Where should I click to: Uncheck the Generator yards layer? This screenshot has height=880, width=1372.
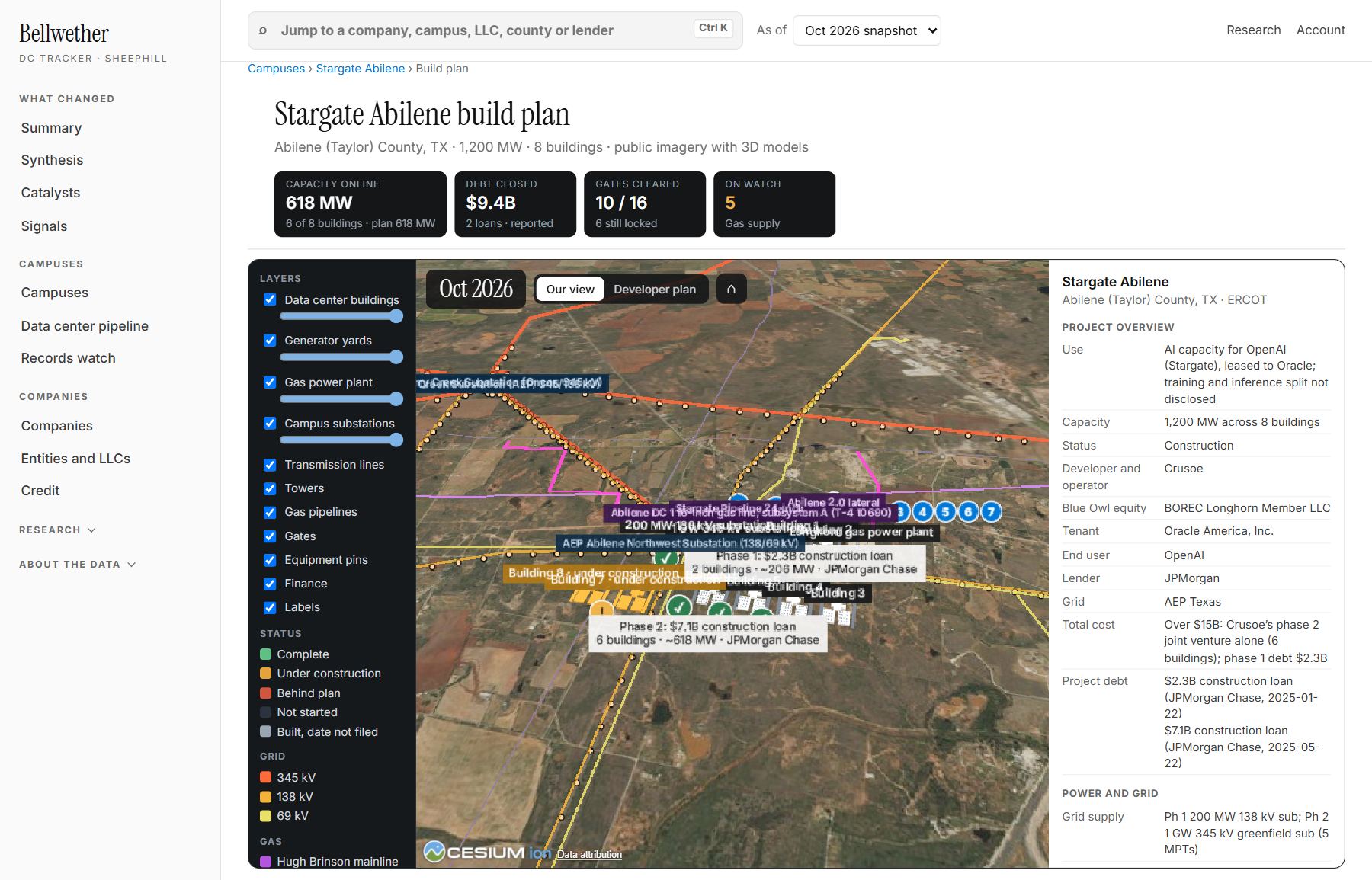click(x=270, y=340)
